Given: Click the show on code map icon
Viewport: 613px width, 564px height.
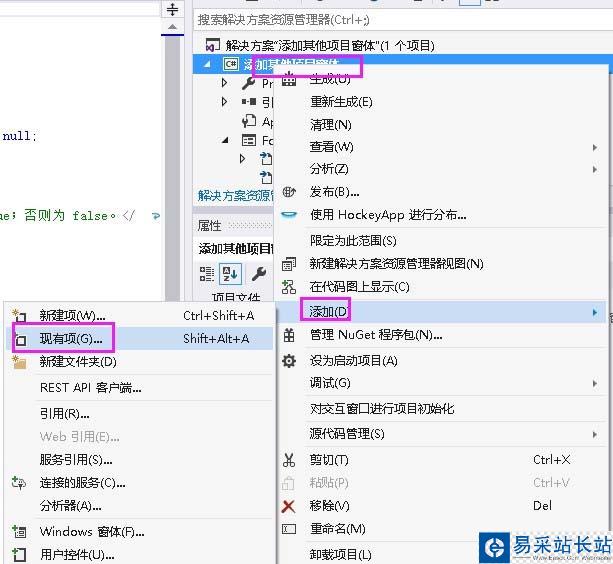Looking at the screenshot, I should (289, 287).
